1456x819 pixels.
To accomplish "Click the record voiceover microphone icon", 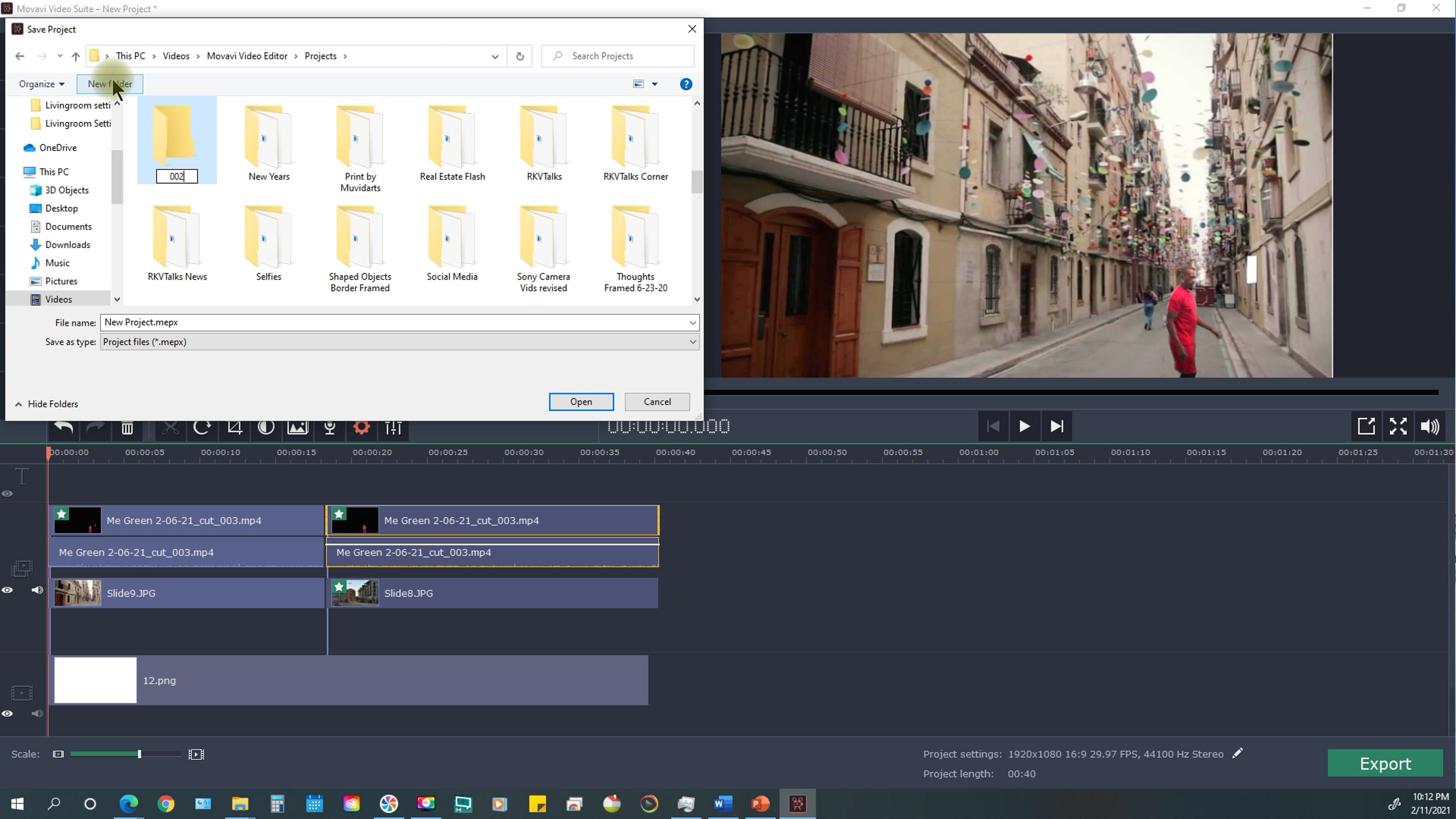I will point(330,428).
